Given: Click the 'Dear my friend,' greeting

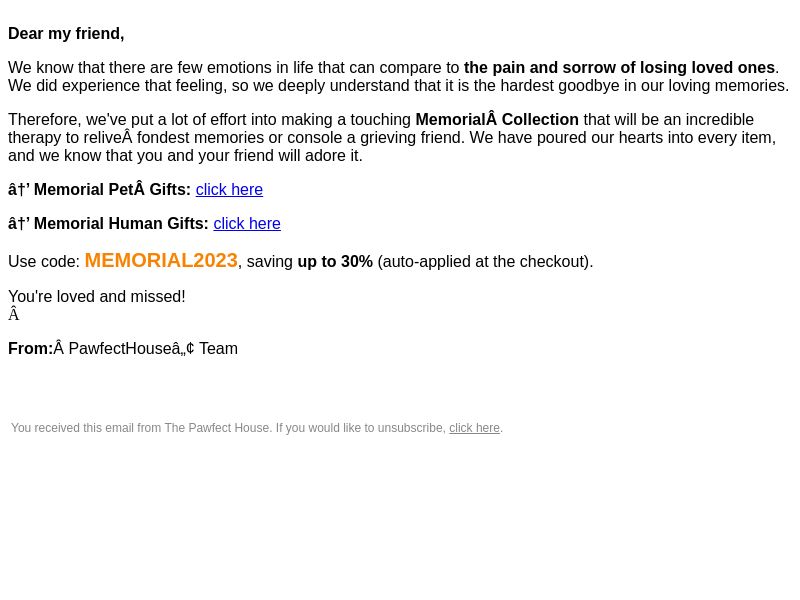Looking at the screenshot, I should tap(66, 34).
